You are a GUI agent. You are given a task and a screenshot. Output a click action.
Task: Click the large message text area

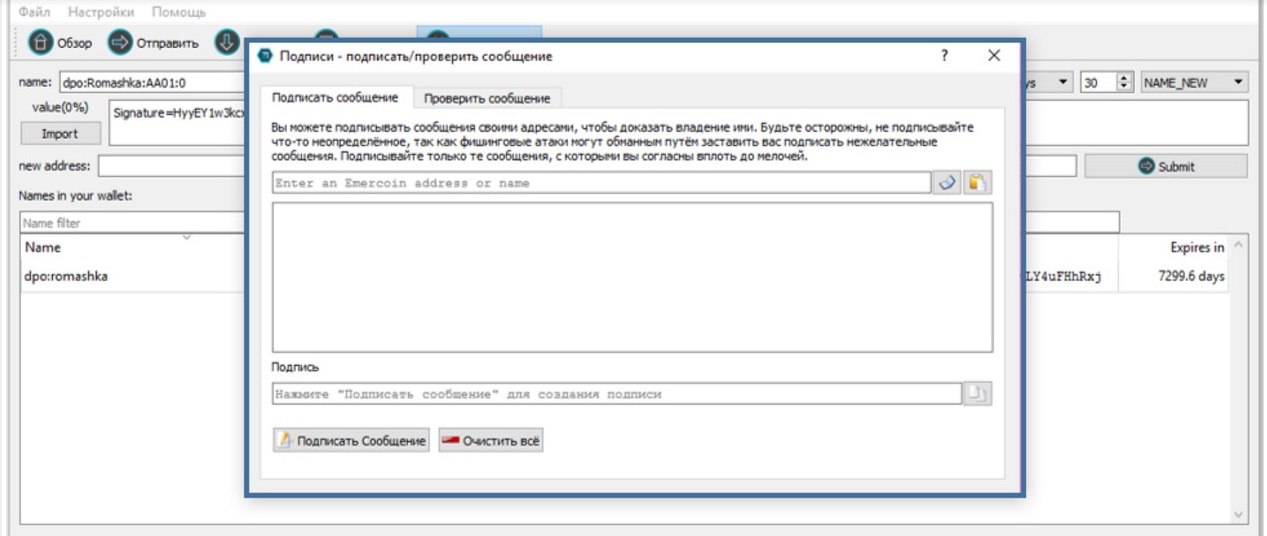[x=632, y=277]
